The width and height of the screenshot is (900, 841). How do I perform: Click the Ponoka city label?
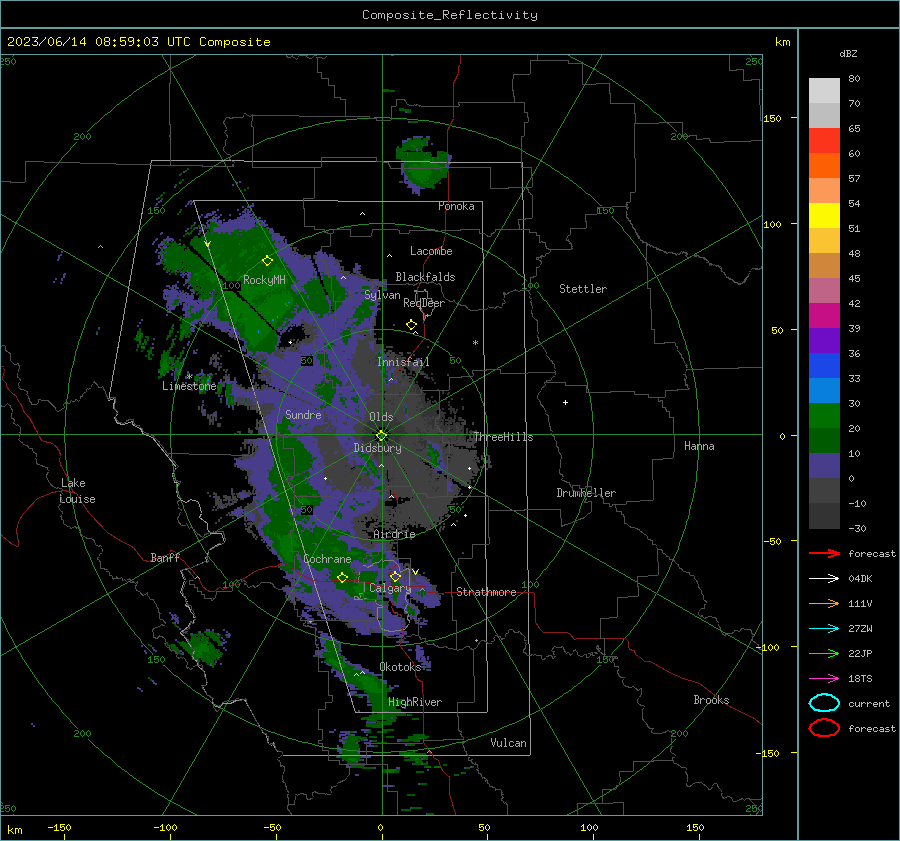click(456, 206)
